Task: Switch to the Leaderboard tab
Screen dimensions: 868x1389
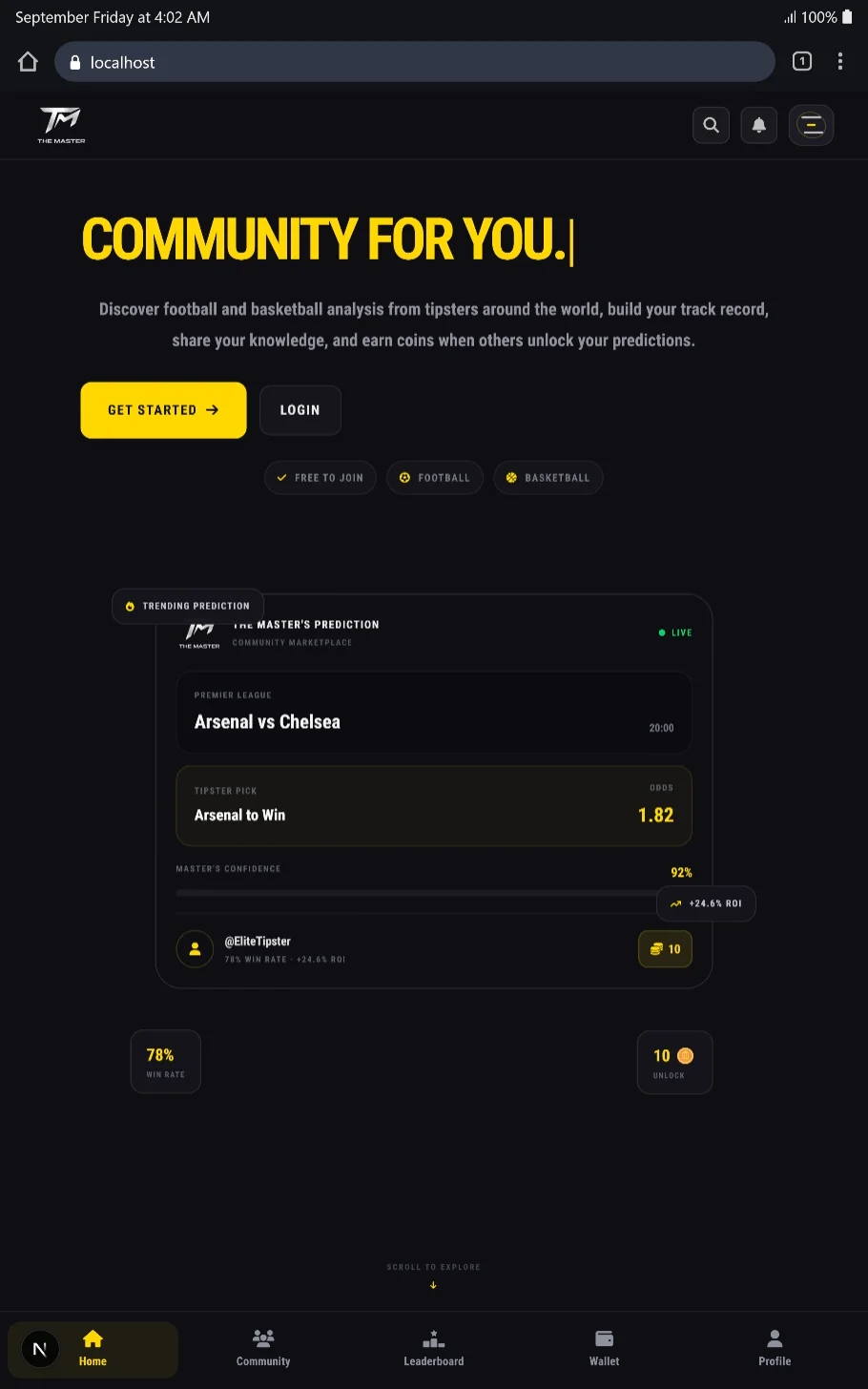Action: 434,1348
